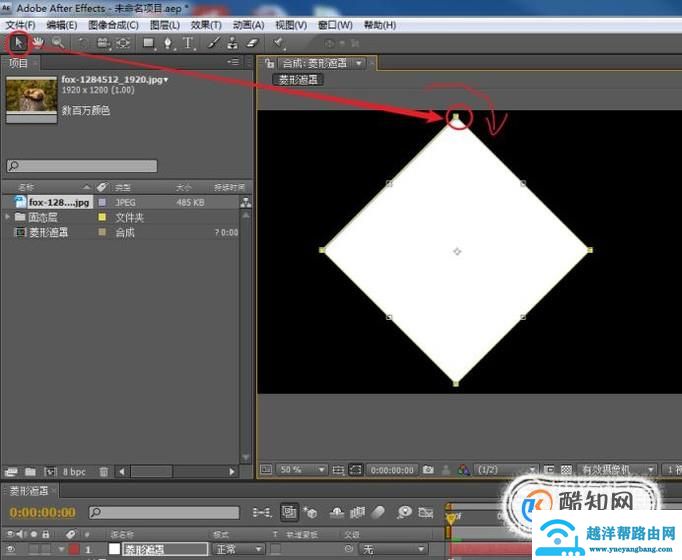Delete selected project item with trash icon
Image resolution: width=682 pixels, height=560 pixels.
click(x=104, y=472)
